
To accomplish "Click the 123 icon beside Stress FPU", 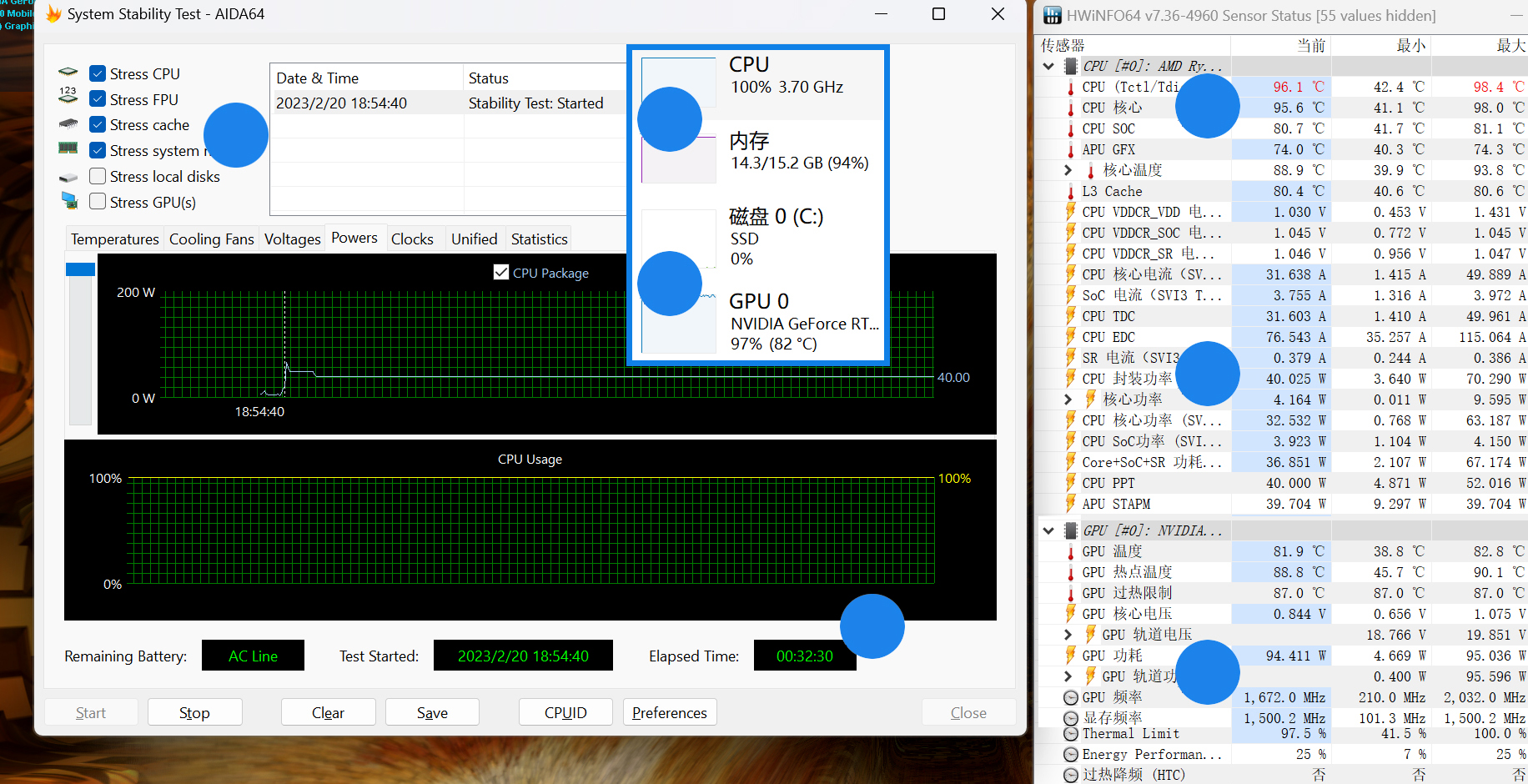I will [x=68, y=95].
